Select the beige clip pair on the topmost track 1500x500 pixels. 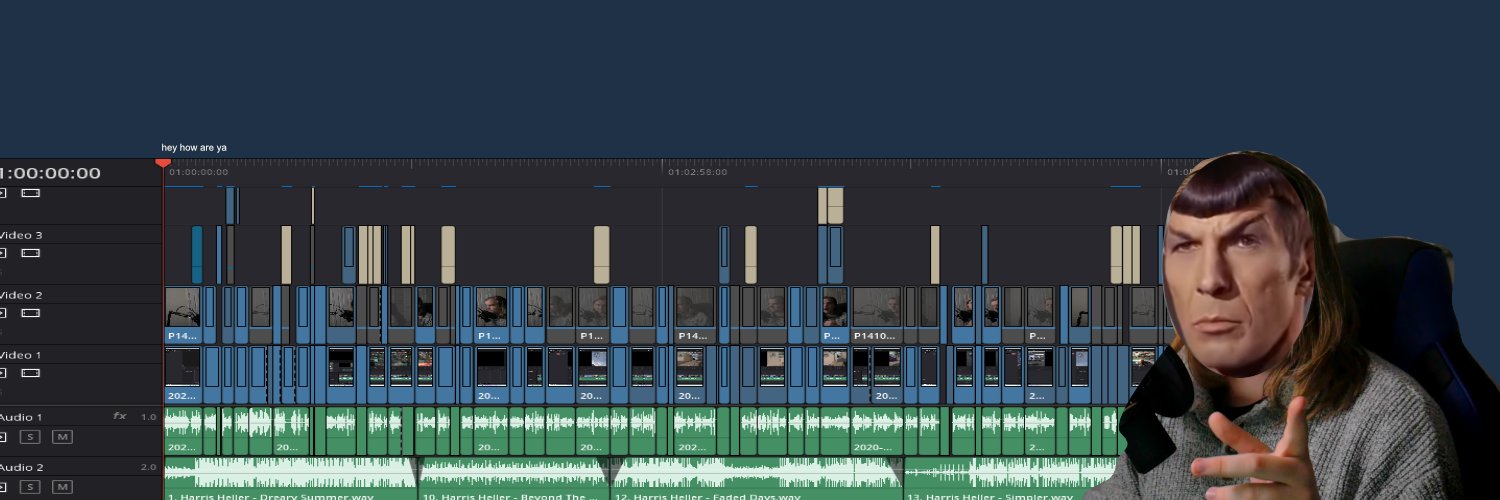[x=831, y=205]
